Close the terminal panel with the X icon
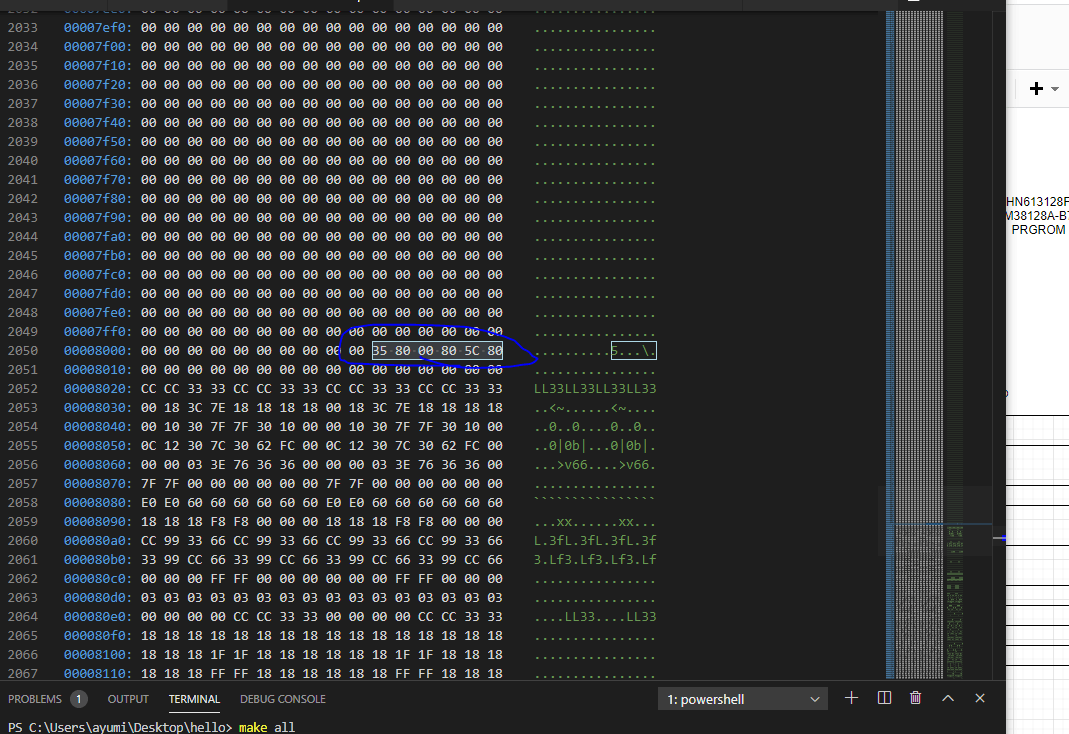Image resolution: width=1069 pixels, height=734 pixels. click(x=980, y=698)
